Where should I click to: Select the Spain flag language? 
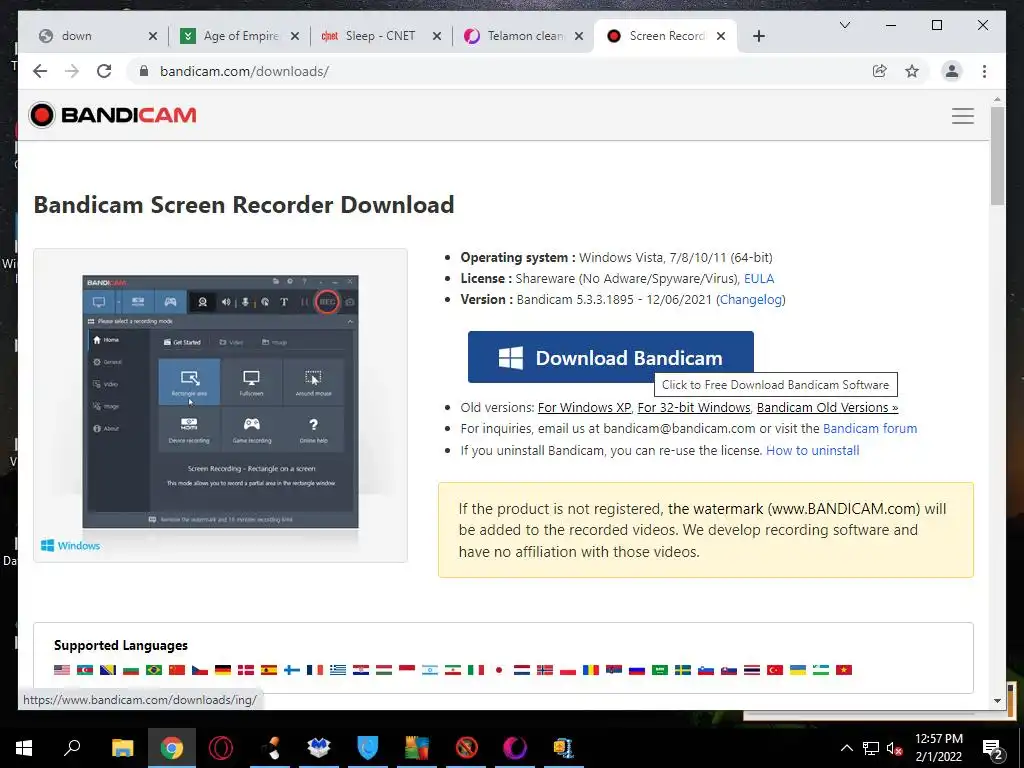[269, 670]
